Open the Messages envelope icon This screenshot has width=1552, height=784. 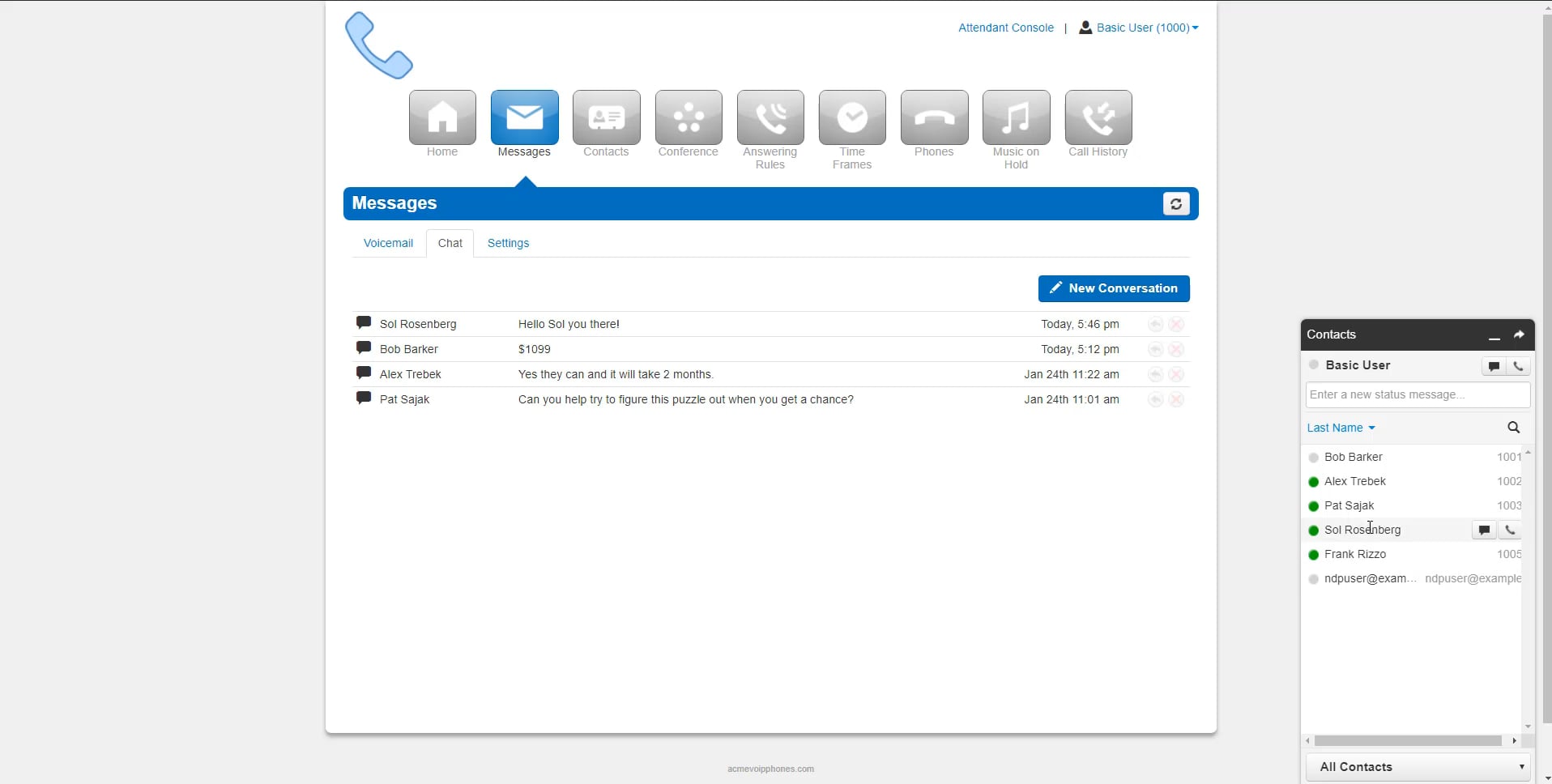point(524,117)
